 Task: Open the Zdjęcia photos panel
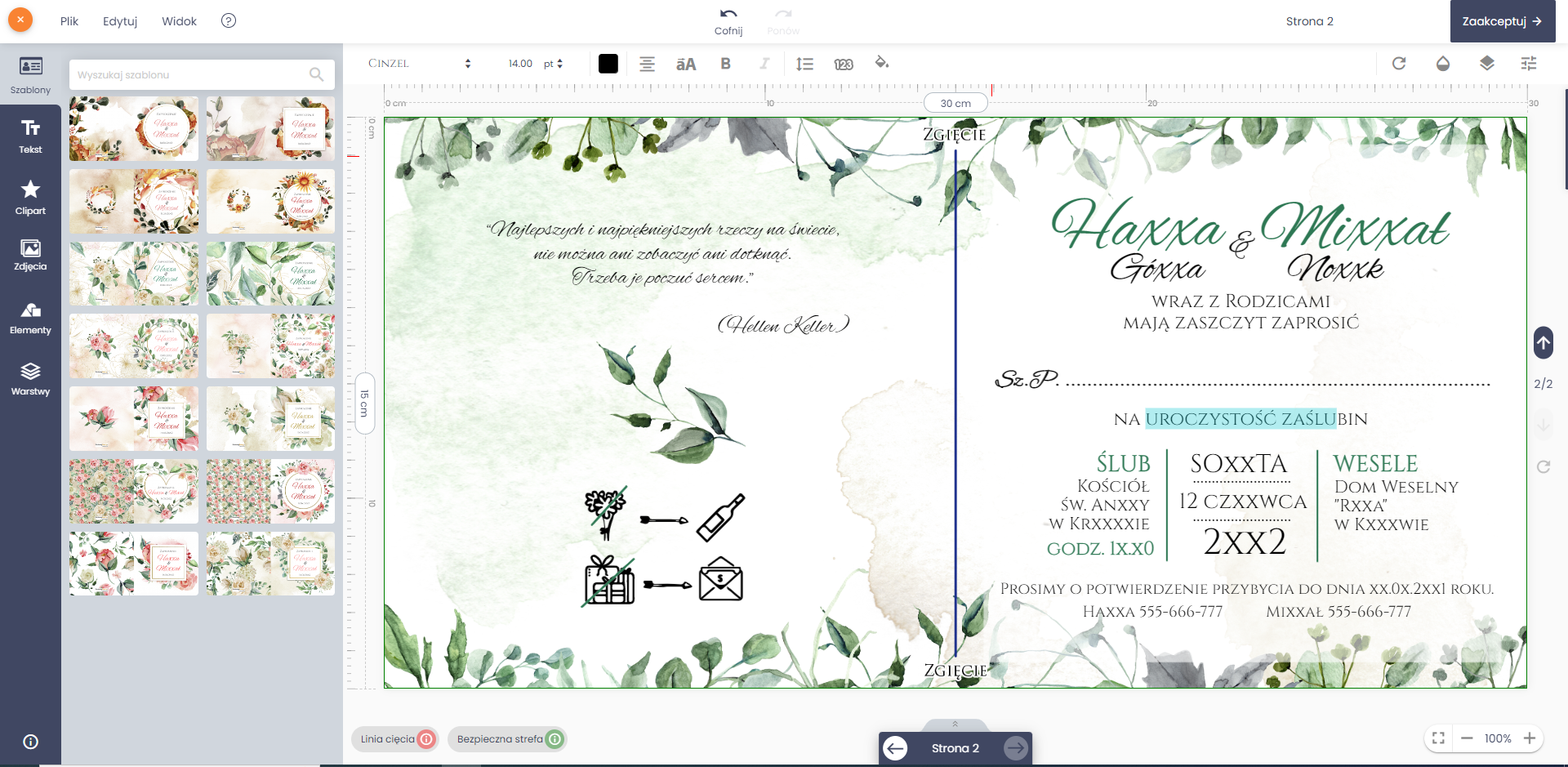(x=30, y=255)
